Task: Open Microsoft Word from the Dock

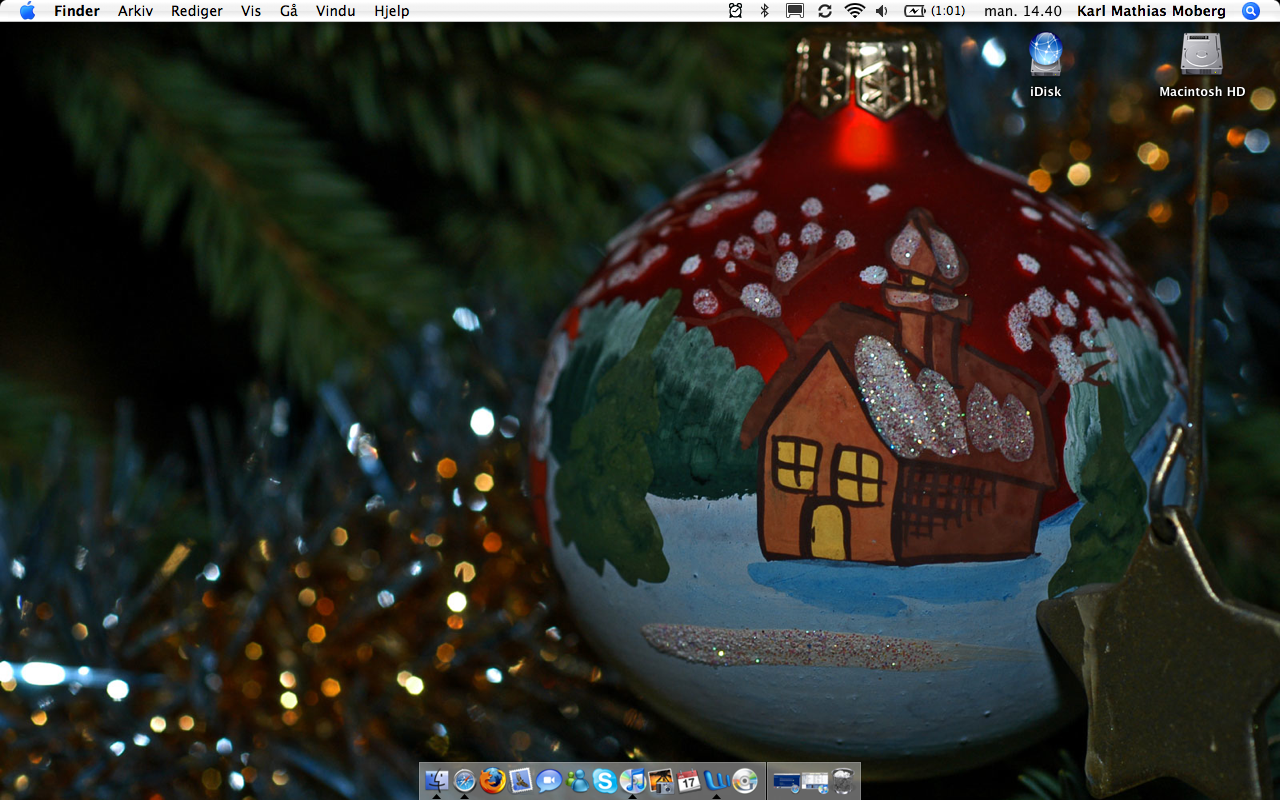Action: tap(717, 780)
